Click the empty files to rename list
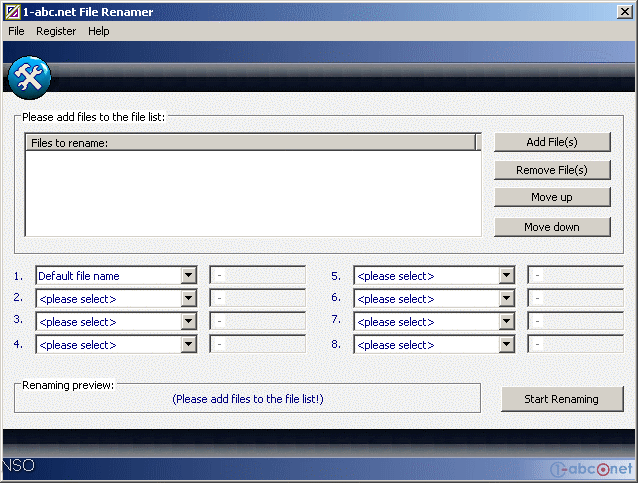638x483 pixels. 253,193
